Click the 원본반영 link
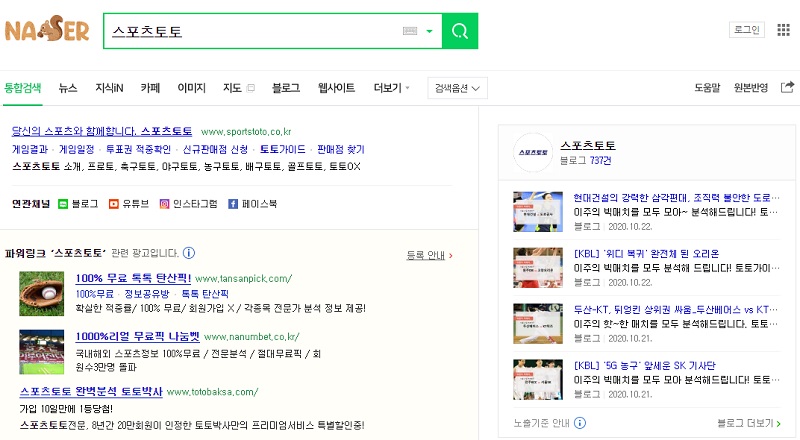Screen dimensions: 800x440 [x=751, y=88]
